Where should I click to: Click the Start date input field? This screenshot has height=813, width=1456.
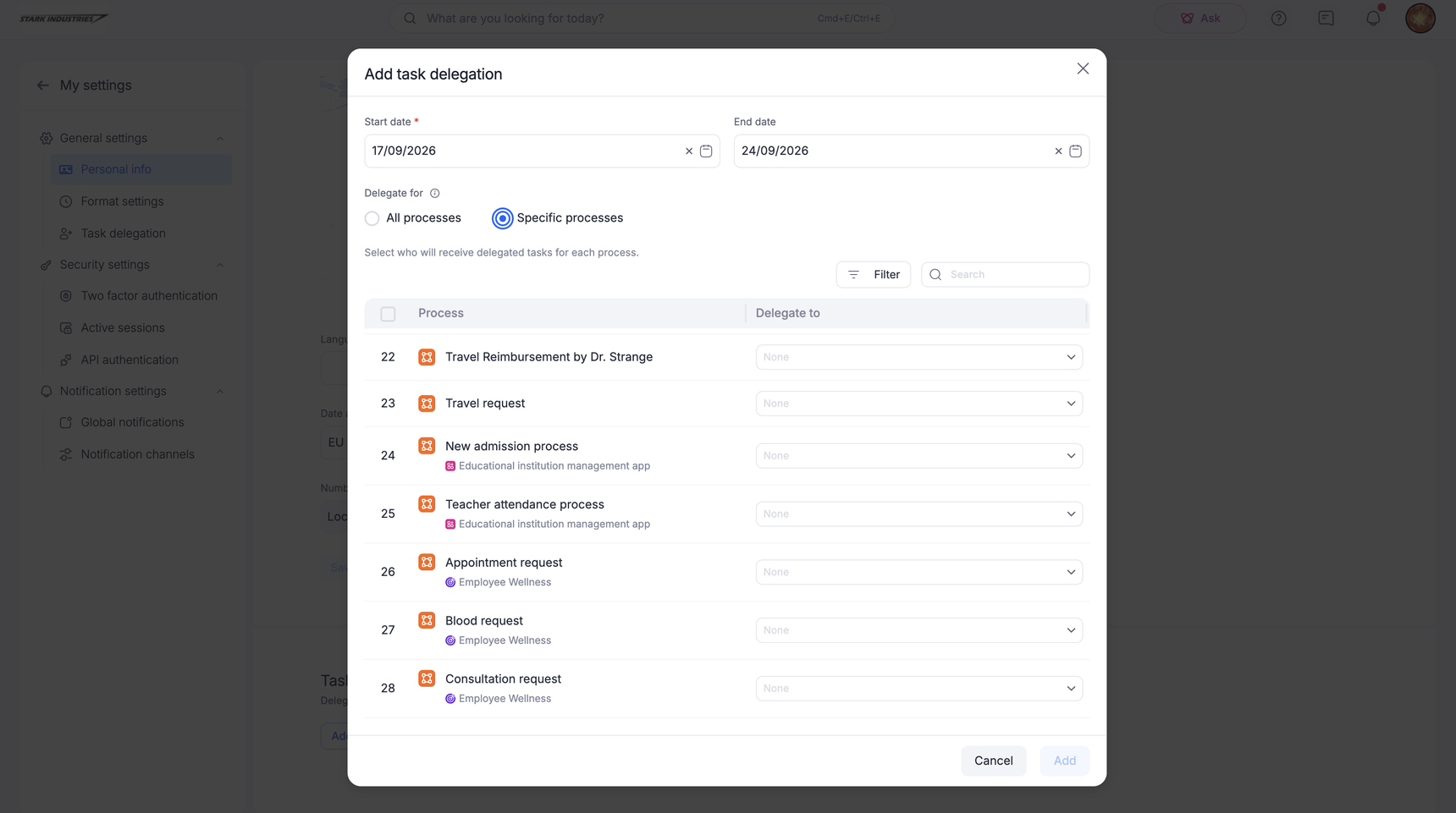(x=542, y=151)
